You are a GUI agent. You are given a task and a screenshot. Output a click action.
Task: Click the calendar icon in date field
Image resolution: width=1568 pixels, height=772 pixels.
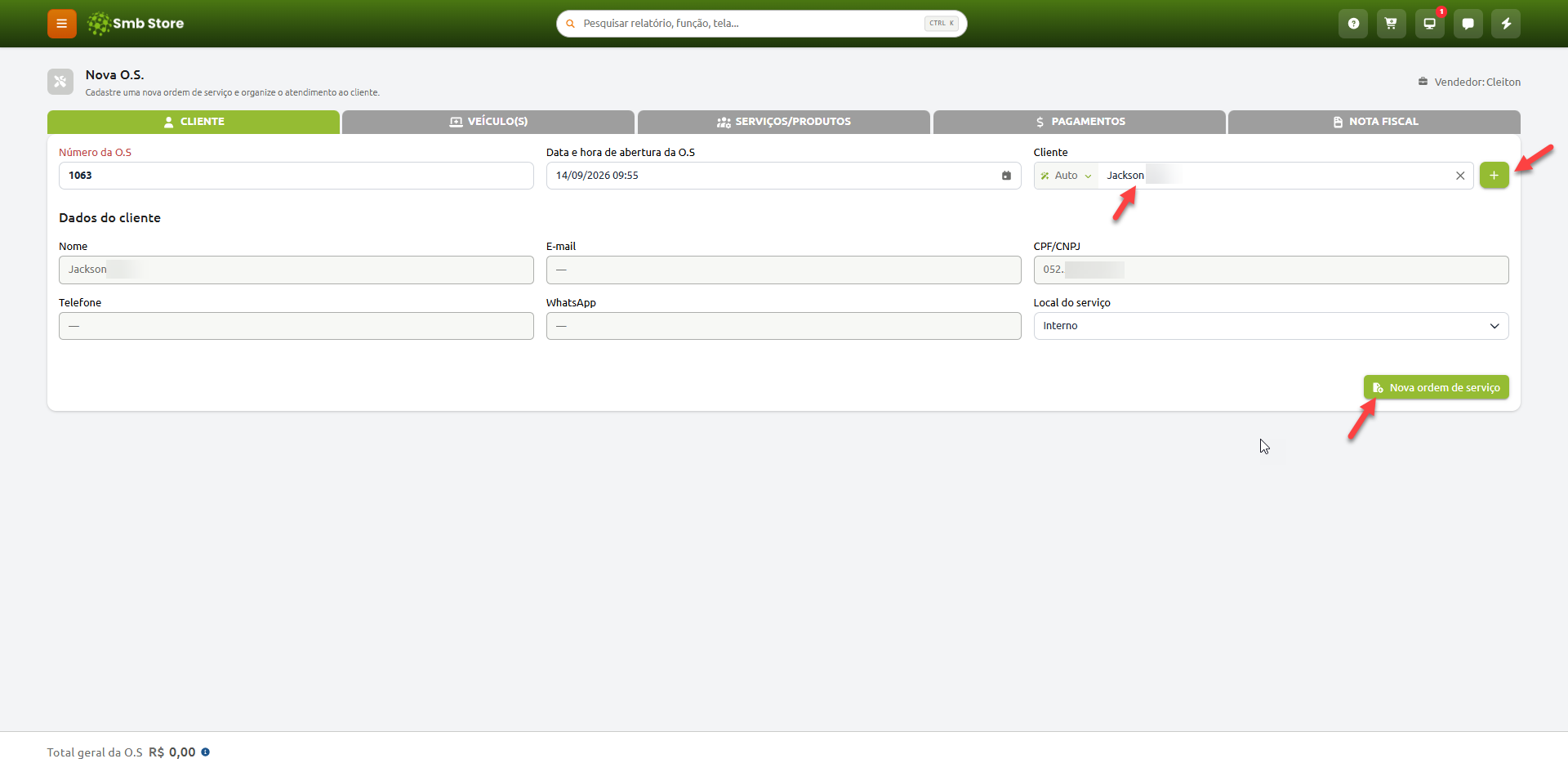1006,176
